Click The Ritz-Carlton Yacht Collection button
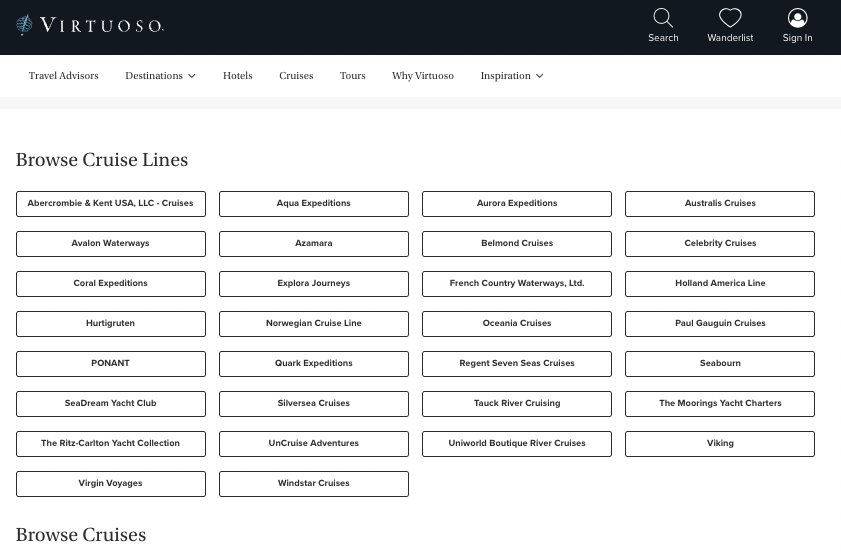This screenshot has width=841, height=555. [111, 444]
